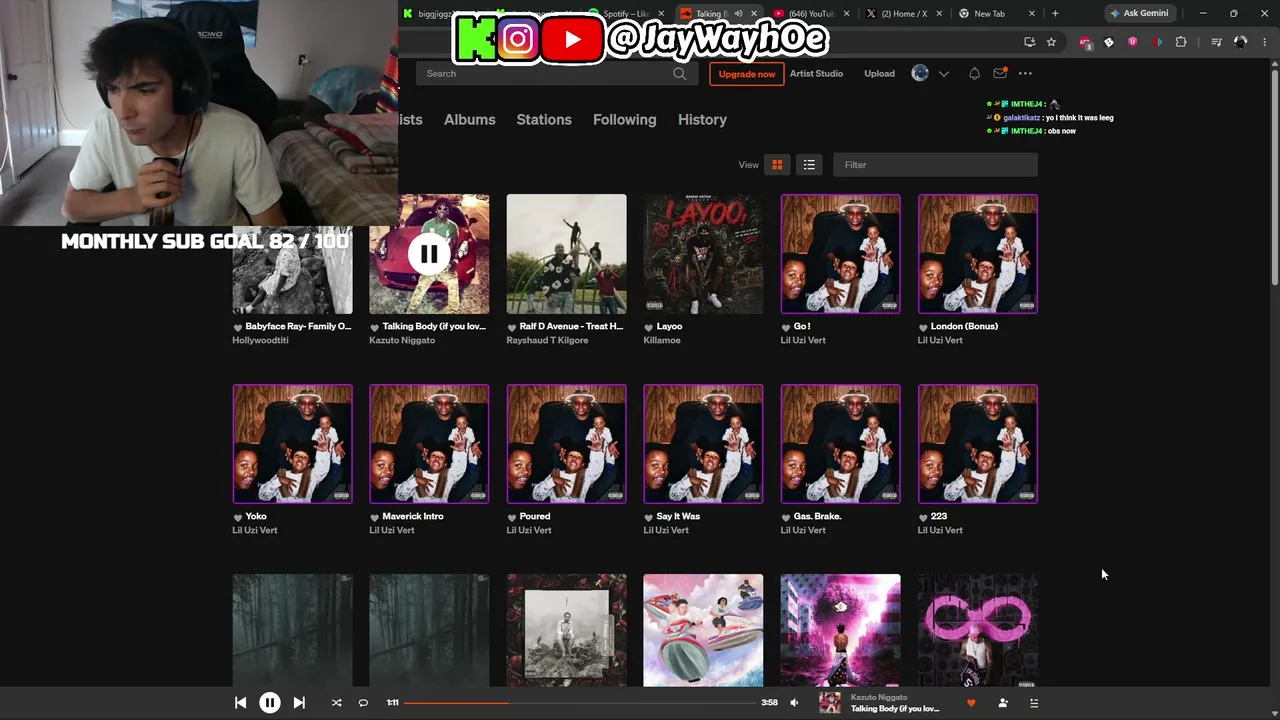Click the London (Bonus) cover thumbnail
This screenshot has height=720, width=1280.
[x=978, y=254]
